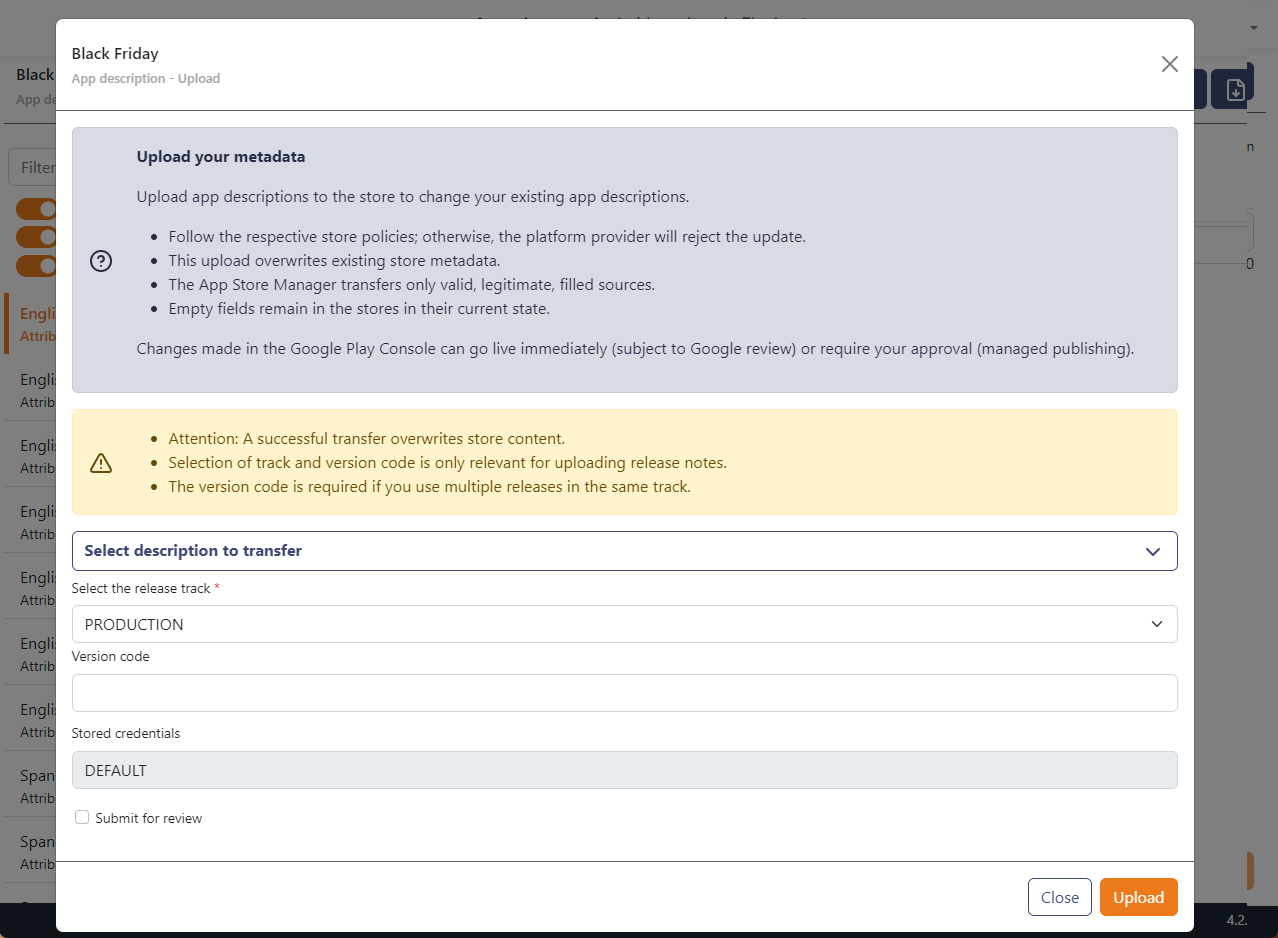Image resolution: width=1278 pixels, height=938 pixels.
Task: Click the small caret arrow at top-right corner
Action: tap(1254, 28)
